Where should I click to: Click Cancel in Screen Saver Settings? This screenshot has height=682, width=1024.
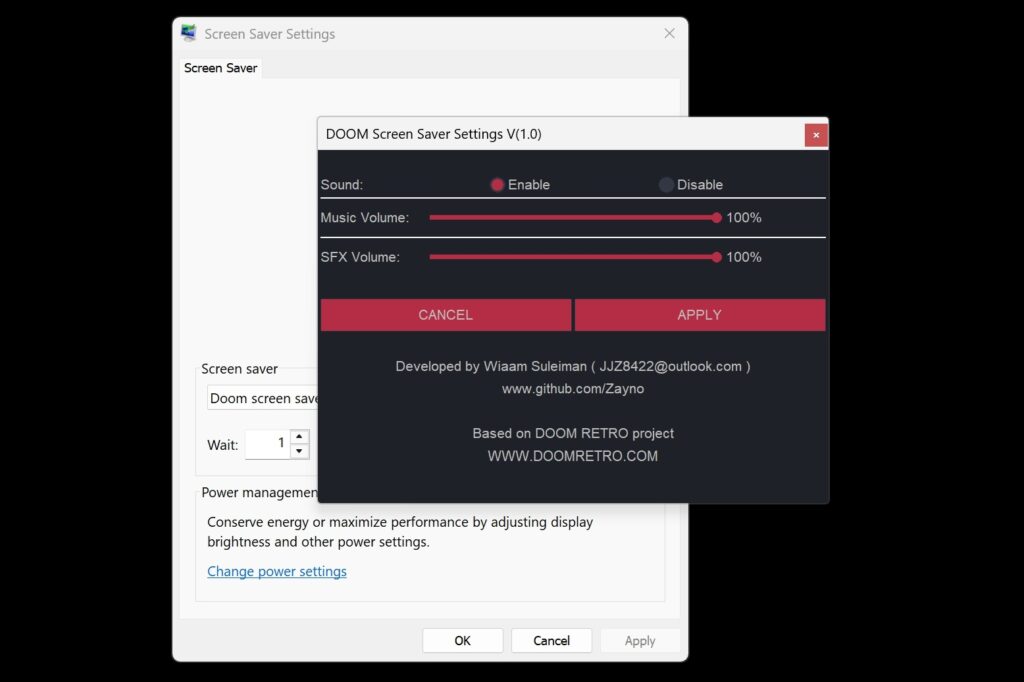coord(551,640)
